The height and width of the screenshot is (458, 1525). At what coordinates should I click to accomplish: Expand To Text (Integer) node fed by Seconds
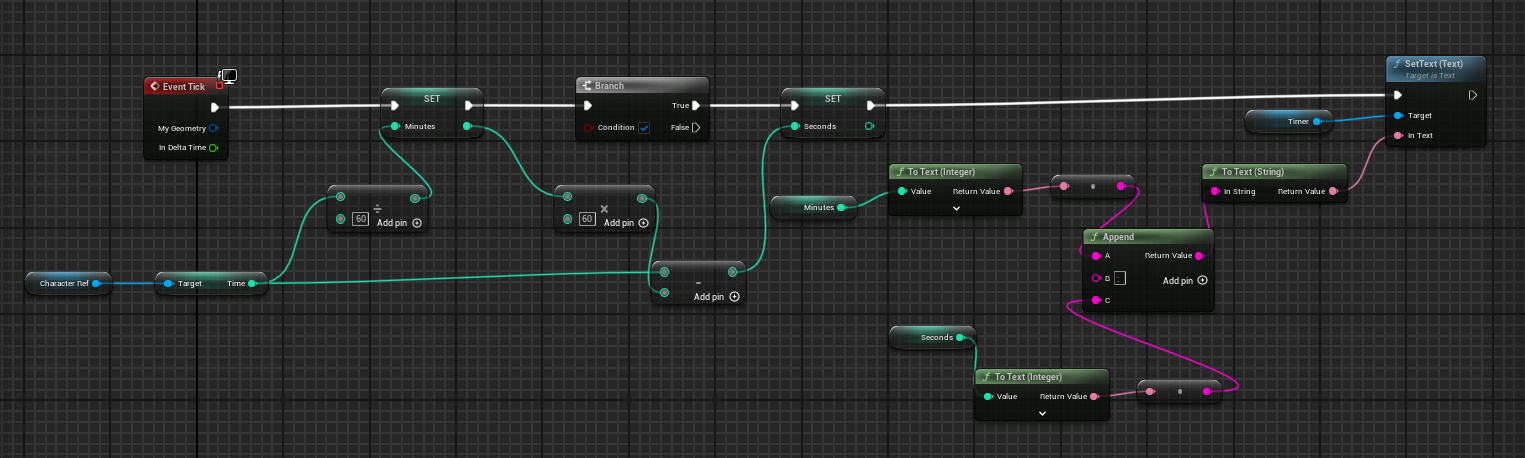tap(1042, 413)
